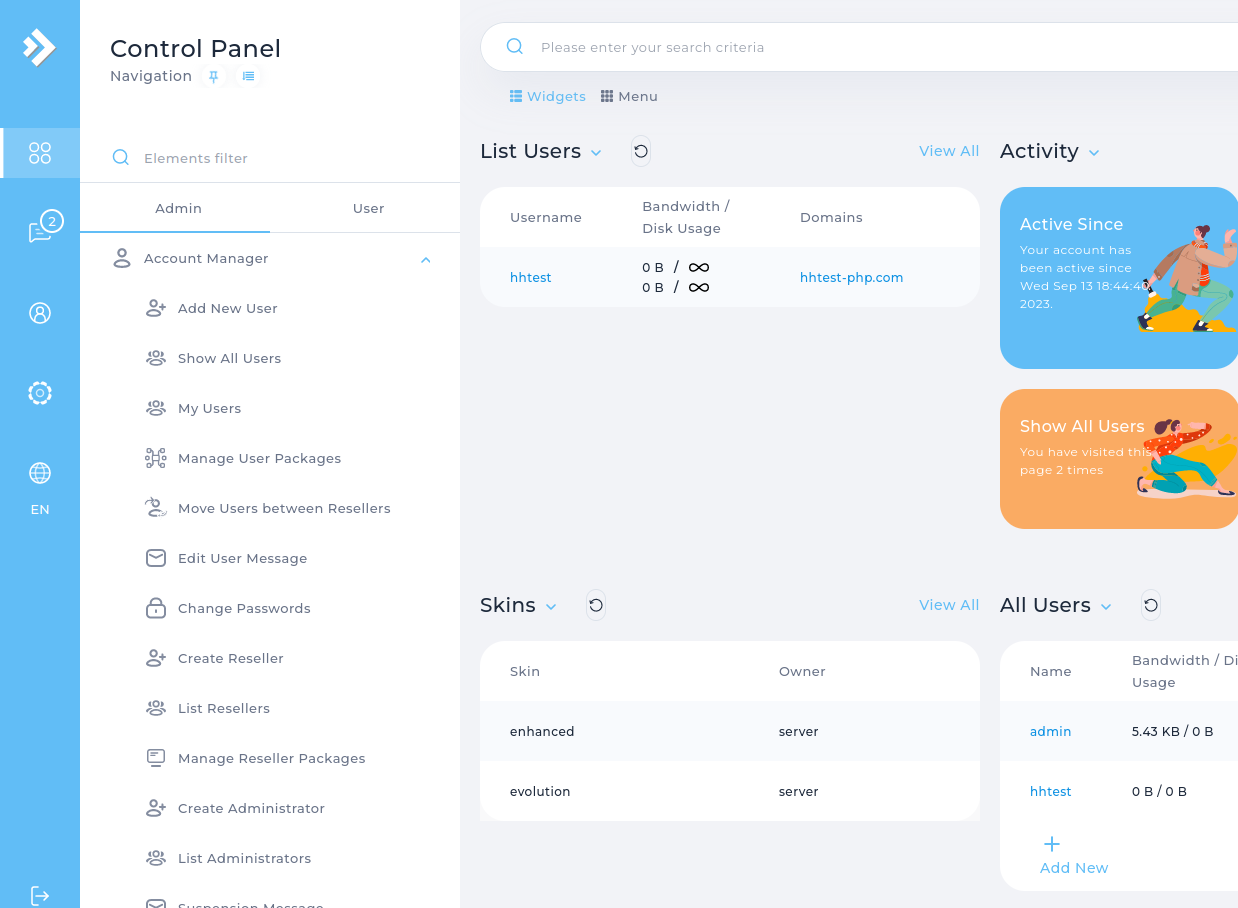Refresh the All Users widget

(1151, 605)
